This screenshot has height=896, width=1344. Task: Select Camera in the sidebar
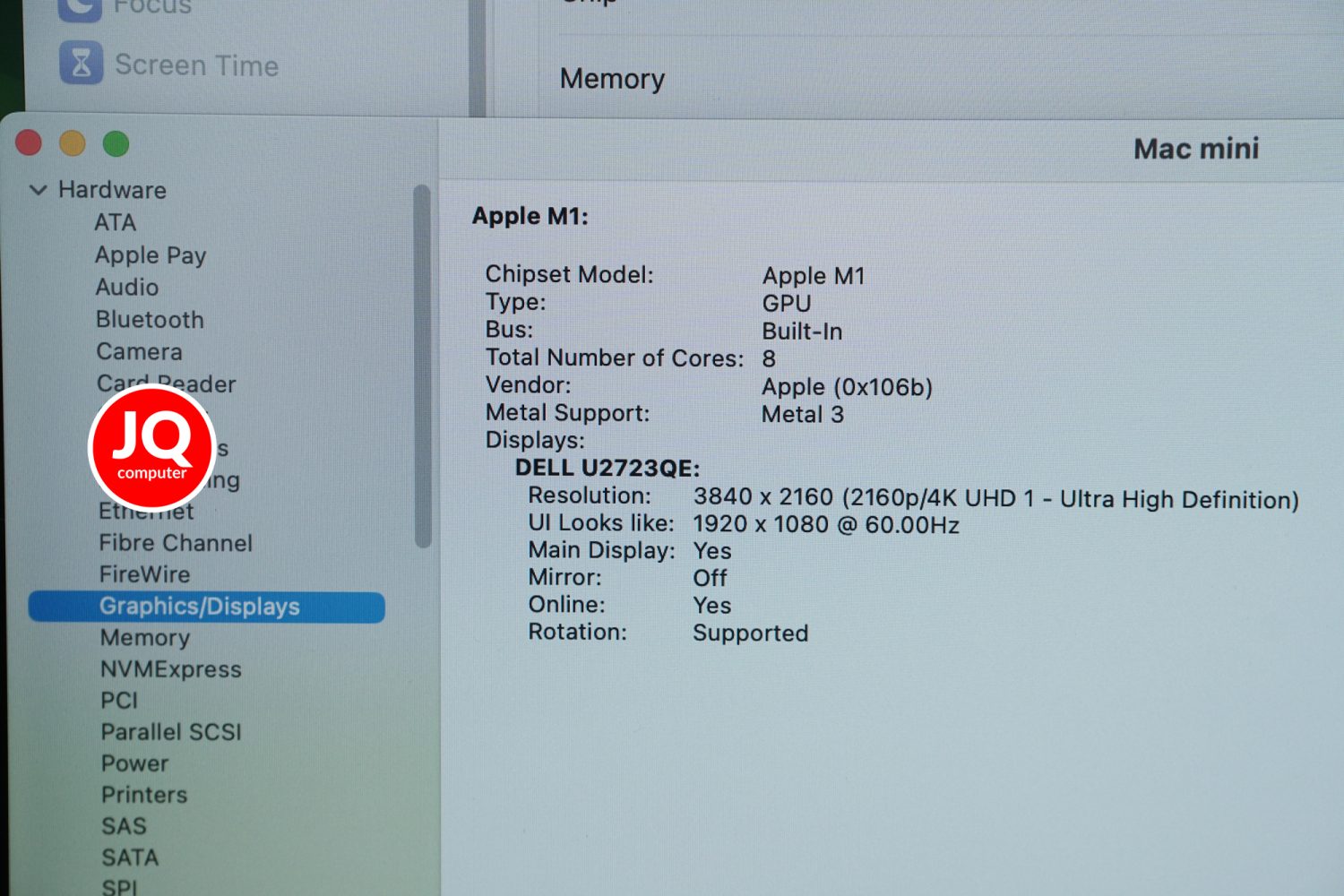pyautogui.click(x=139, y=351)
